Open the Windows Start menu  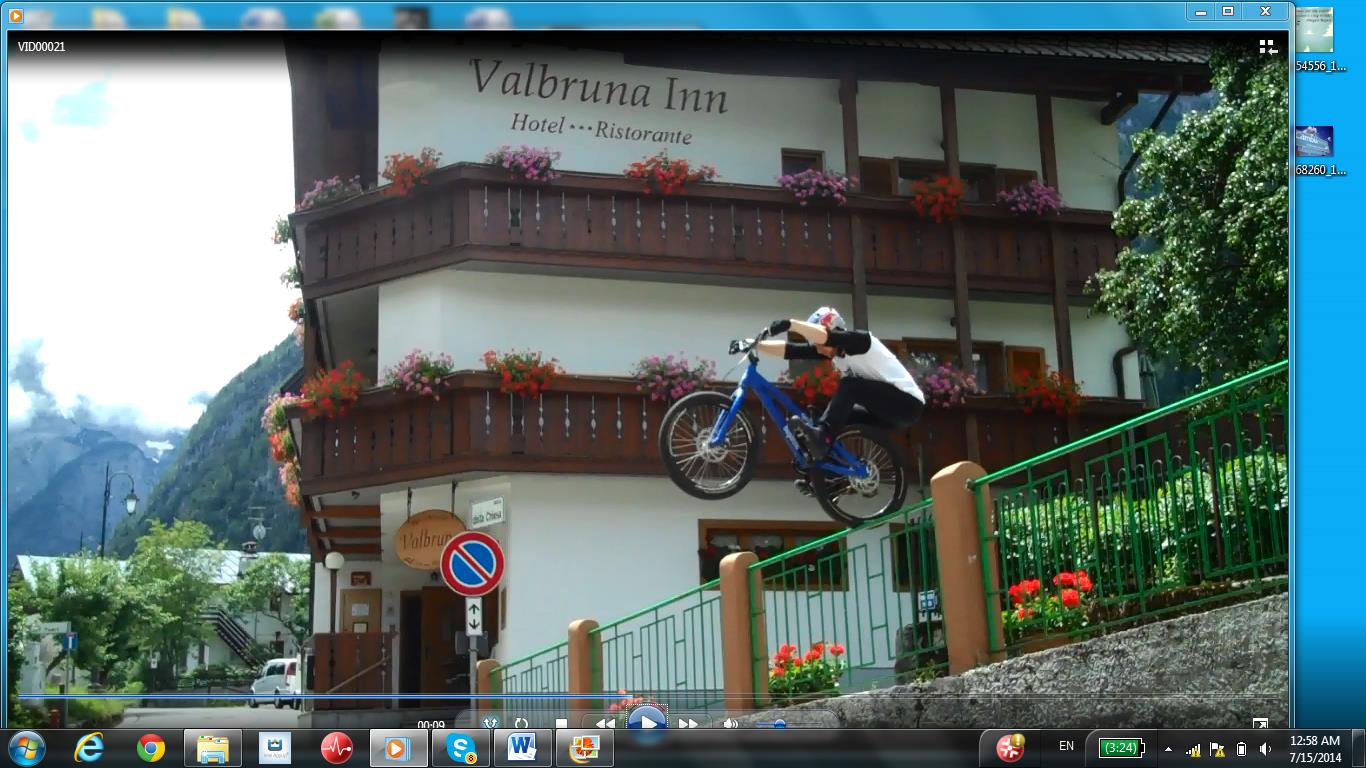coord(27,748)
